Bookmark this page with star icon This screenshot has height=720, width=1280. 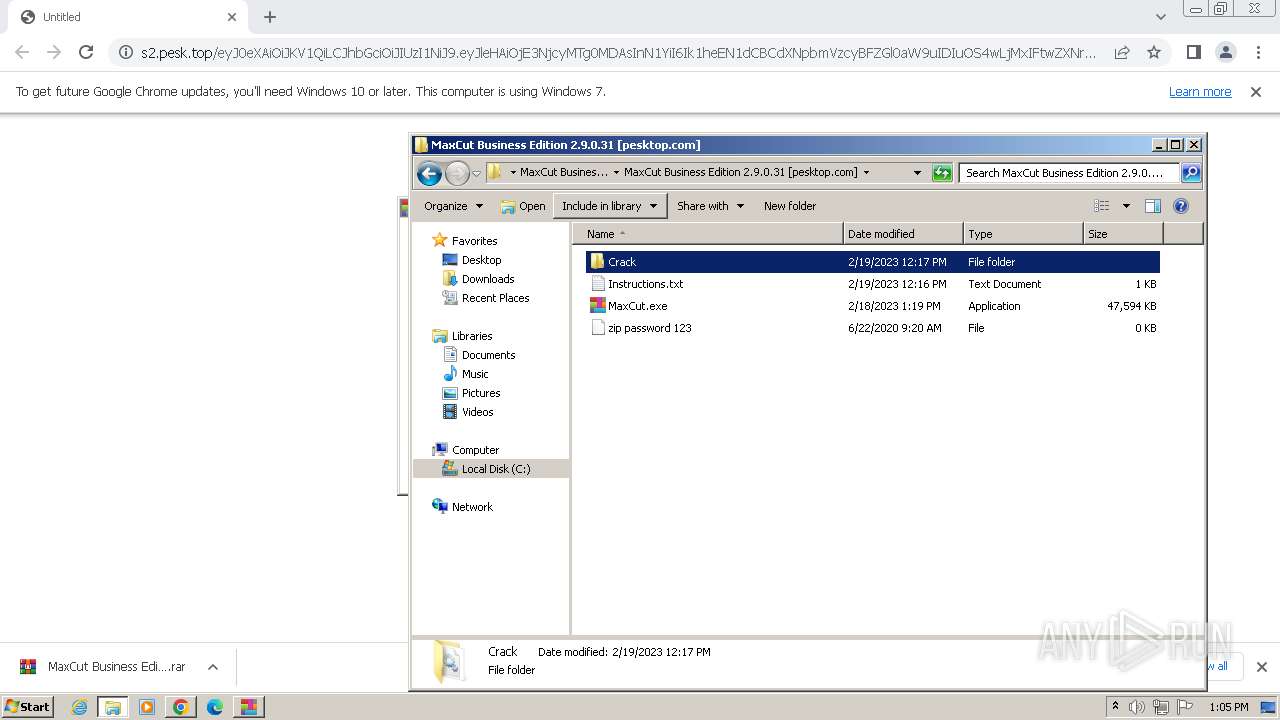coord(1154,52)
